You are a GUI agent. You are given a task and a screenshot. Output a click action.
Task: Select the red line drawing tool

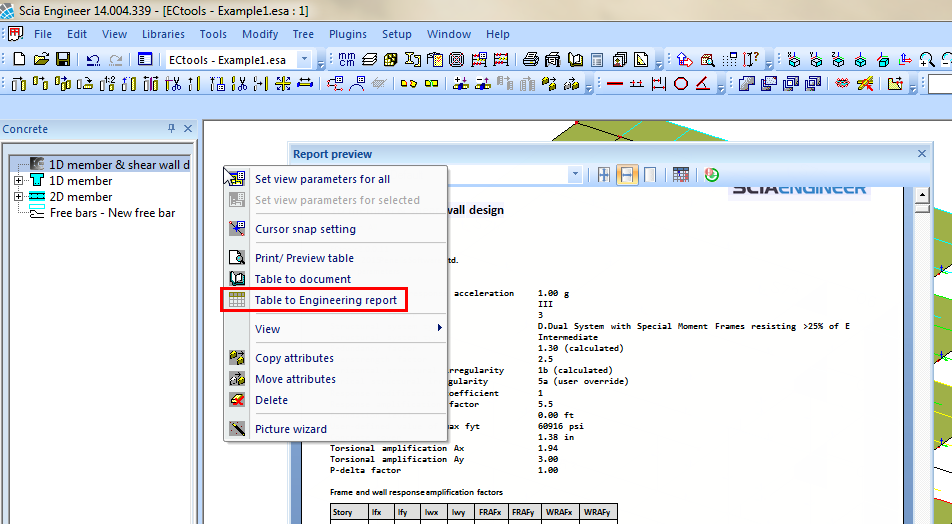tap(615, 83)
